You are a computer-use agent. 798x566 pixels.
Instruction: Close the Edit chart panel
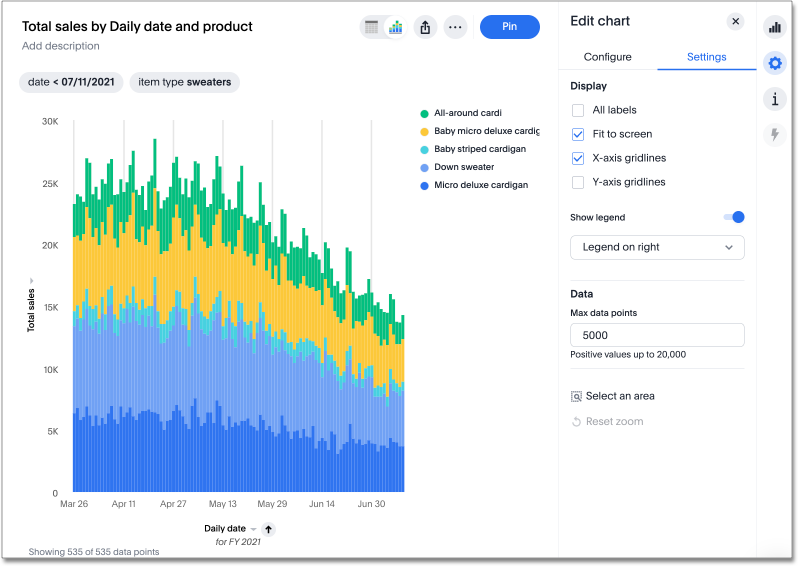(735, 21)
